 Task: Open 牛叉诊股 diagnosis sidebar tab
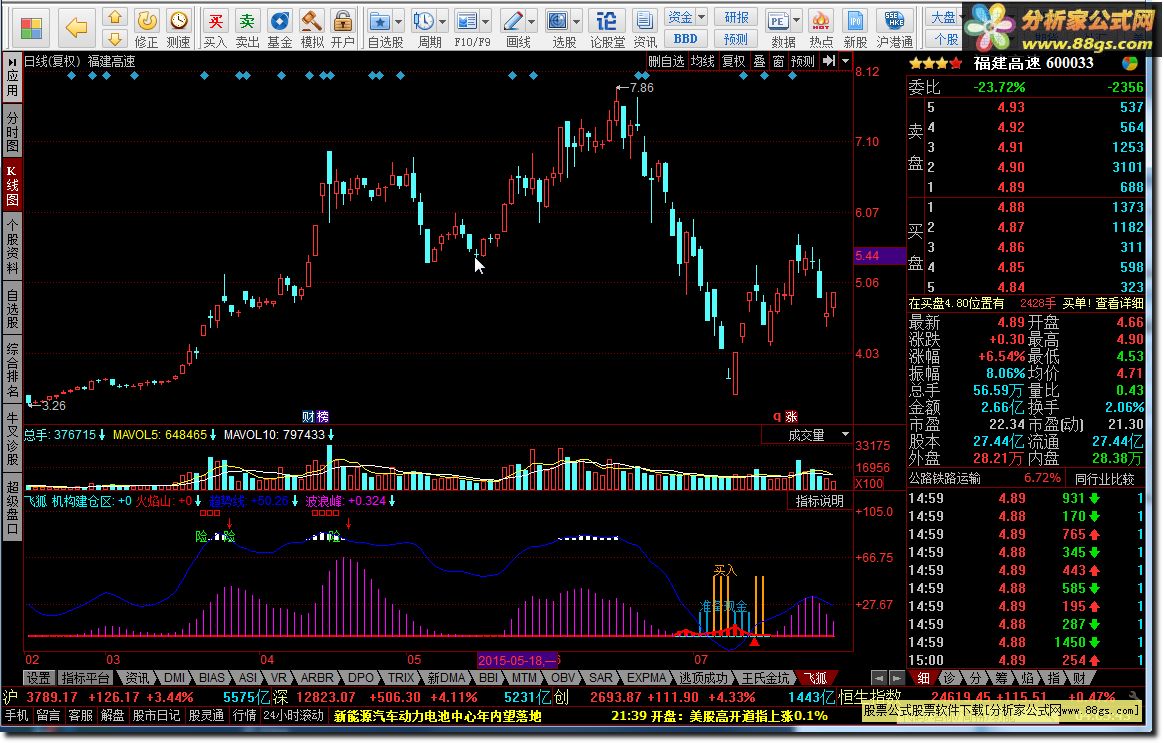tap(12, 439)
